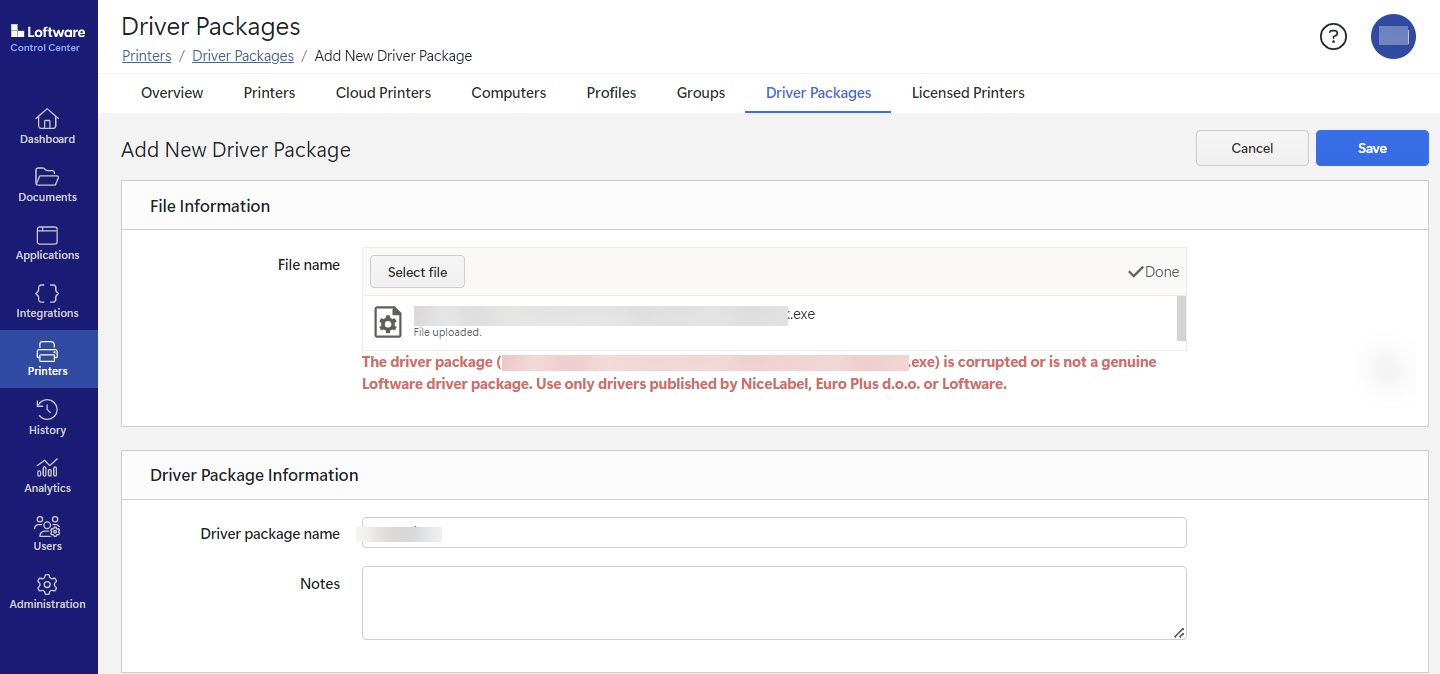Select the Driver Packages tab
The height and width of the screenshot is (674, 1440).
click(818, 93)
